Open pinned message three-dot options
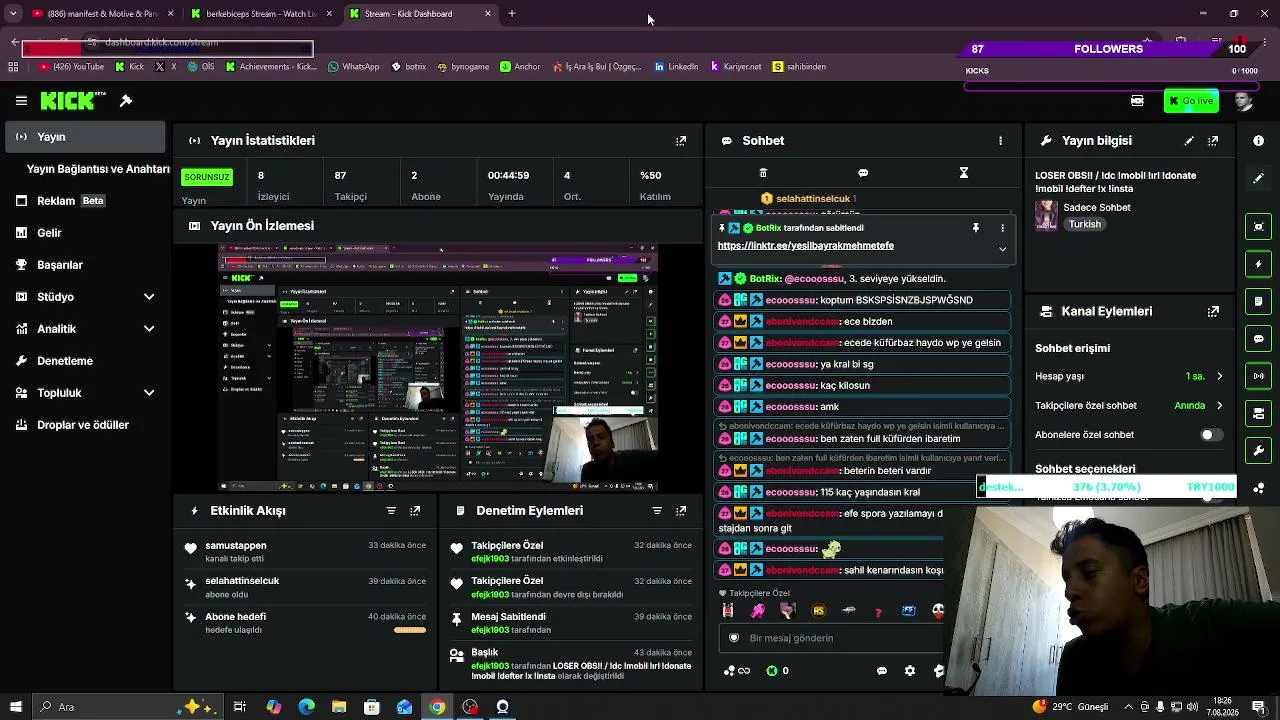 click(1002, 228)
